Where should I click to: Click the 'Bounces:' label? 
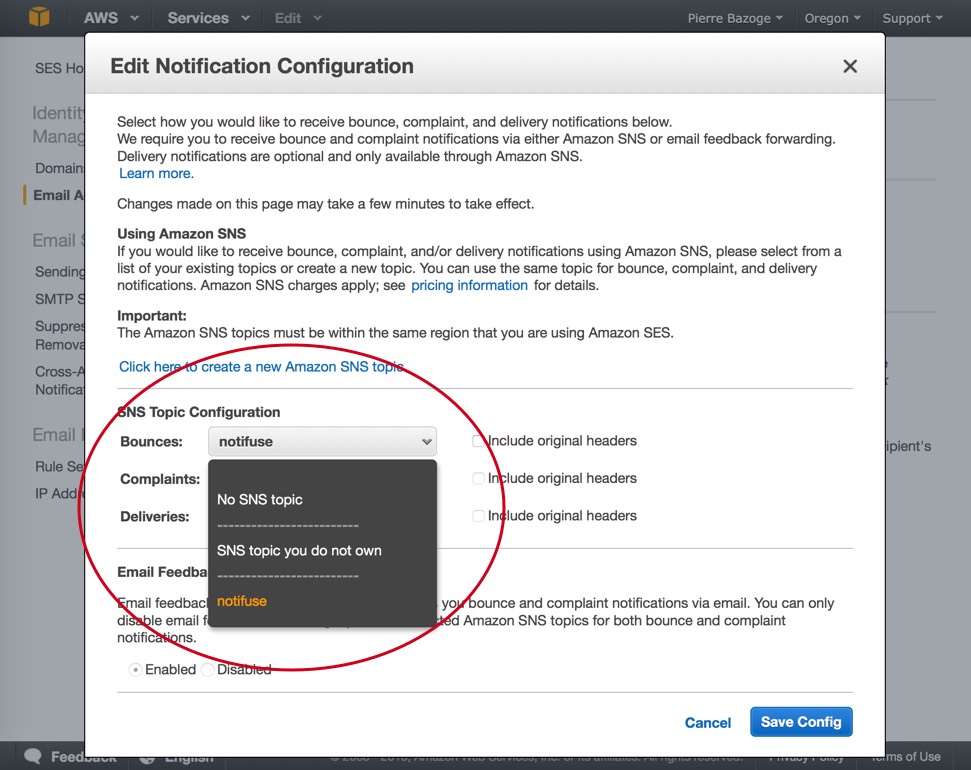click(x=151, y=442)
